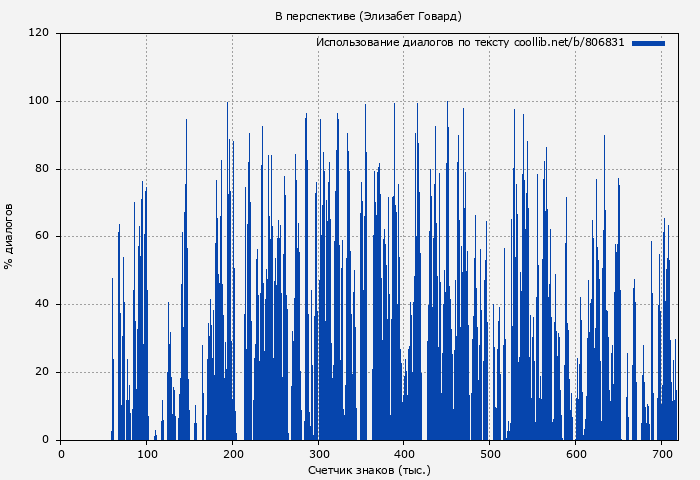Click the 0 tick on horizontal axis
This screenshot has height=480, width=700.
pos(61,454)
